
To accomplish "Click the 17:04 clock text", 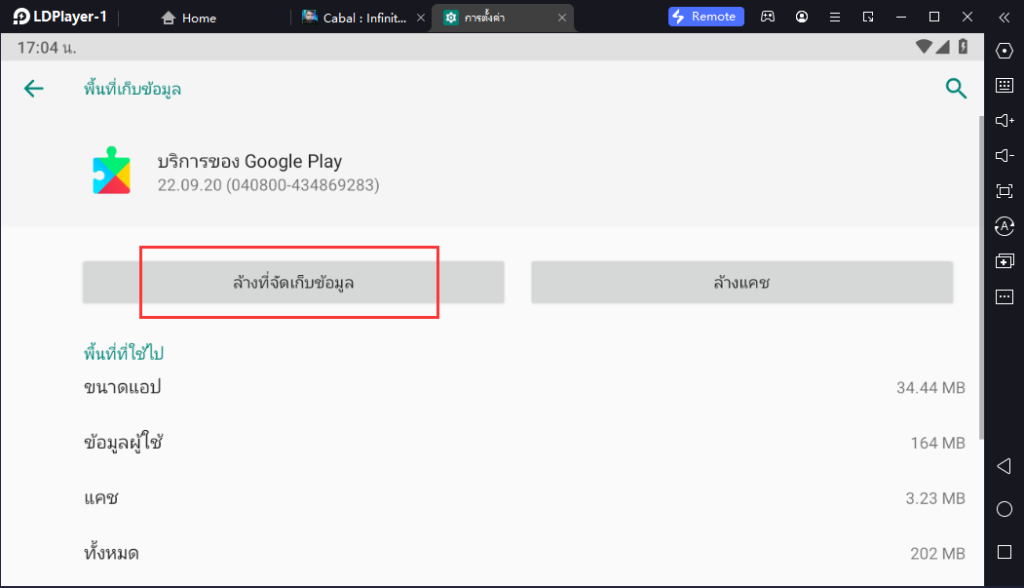I will tap(46, 48).
